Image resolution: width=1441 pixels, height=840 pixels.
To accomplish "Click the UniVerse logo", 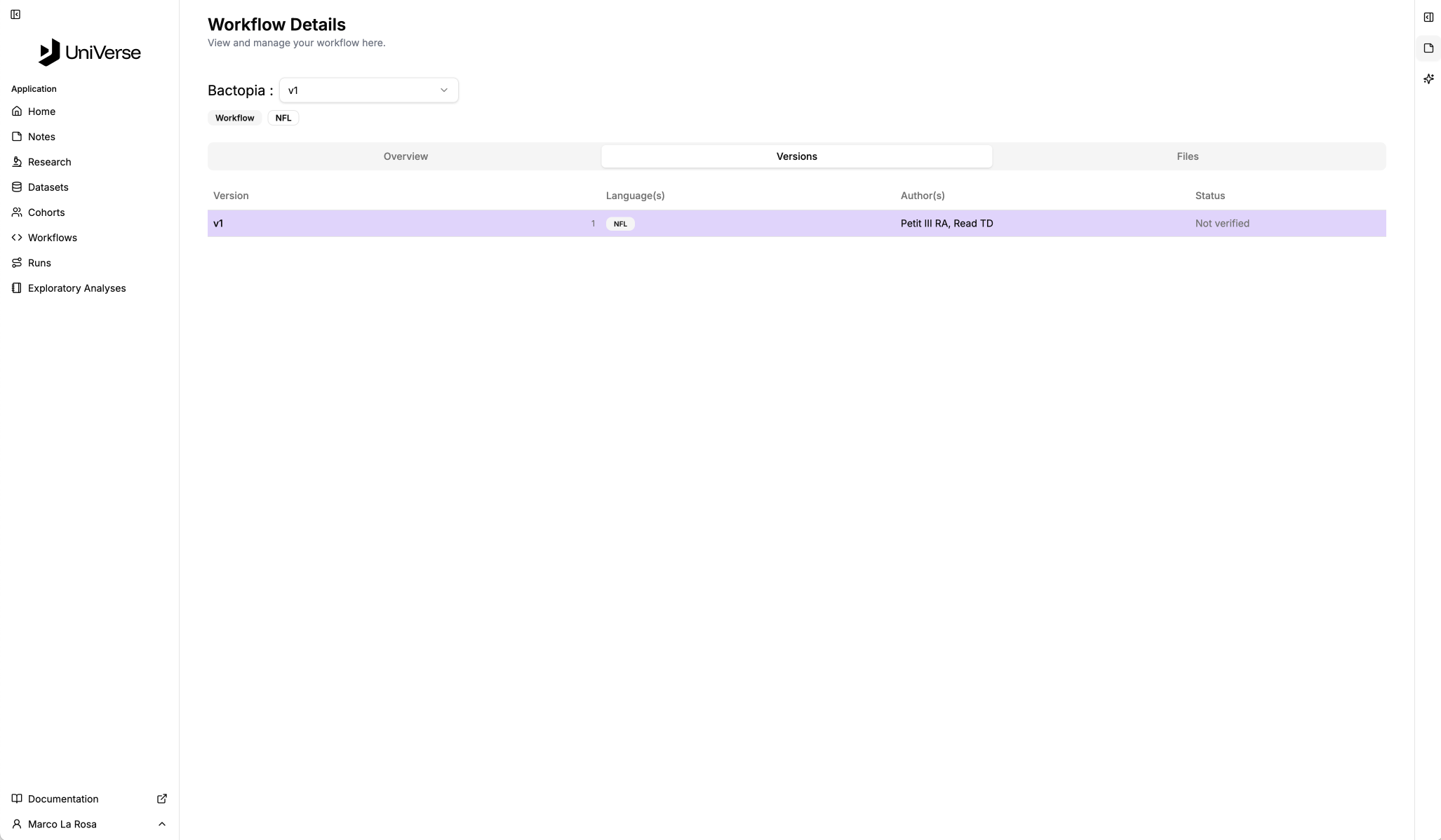I will 89,53.
